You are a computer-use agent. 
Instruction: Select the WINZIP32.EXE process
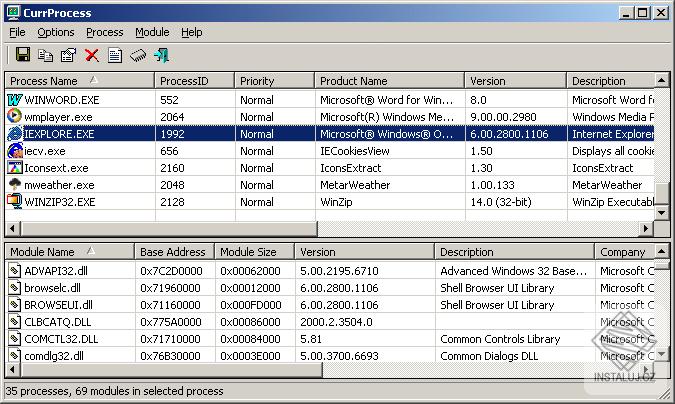(330, 202)
